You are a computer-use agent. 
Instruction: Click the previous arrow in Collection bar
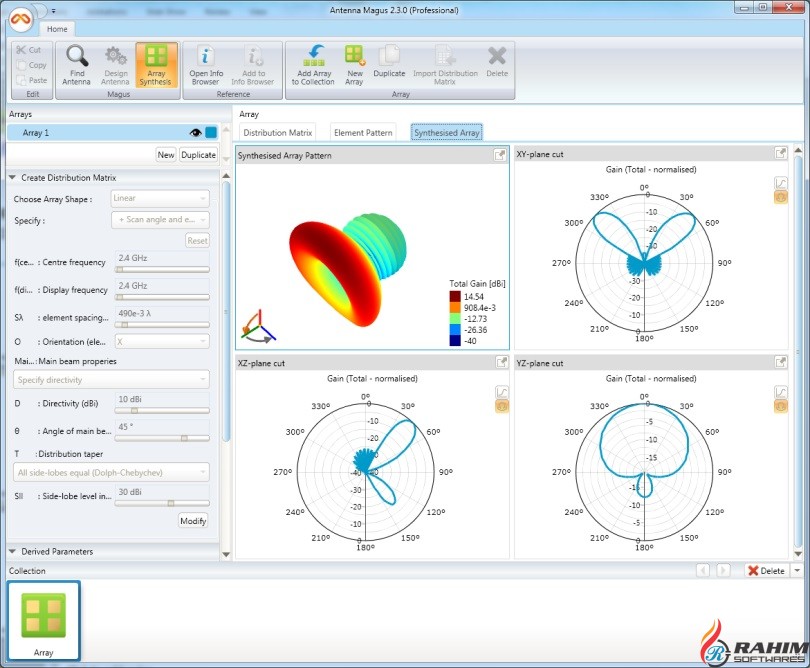(x=703, y=570)
